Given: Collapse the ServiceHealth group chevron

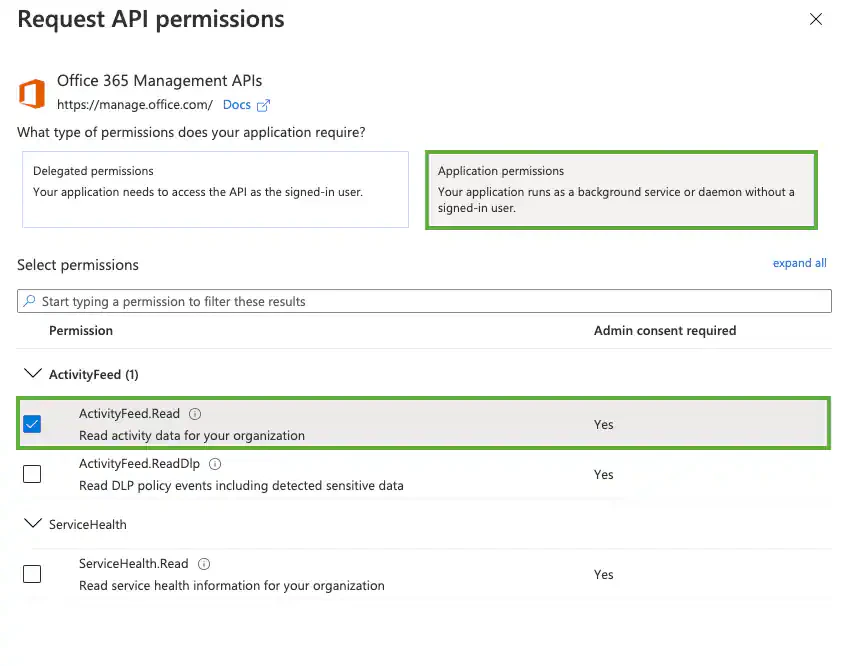Looking at the screenshot, I should coord(33,523).
